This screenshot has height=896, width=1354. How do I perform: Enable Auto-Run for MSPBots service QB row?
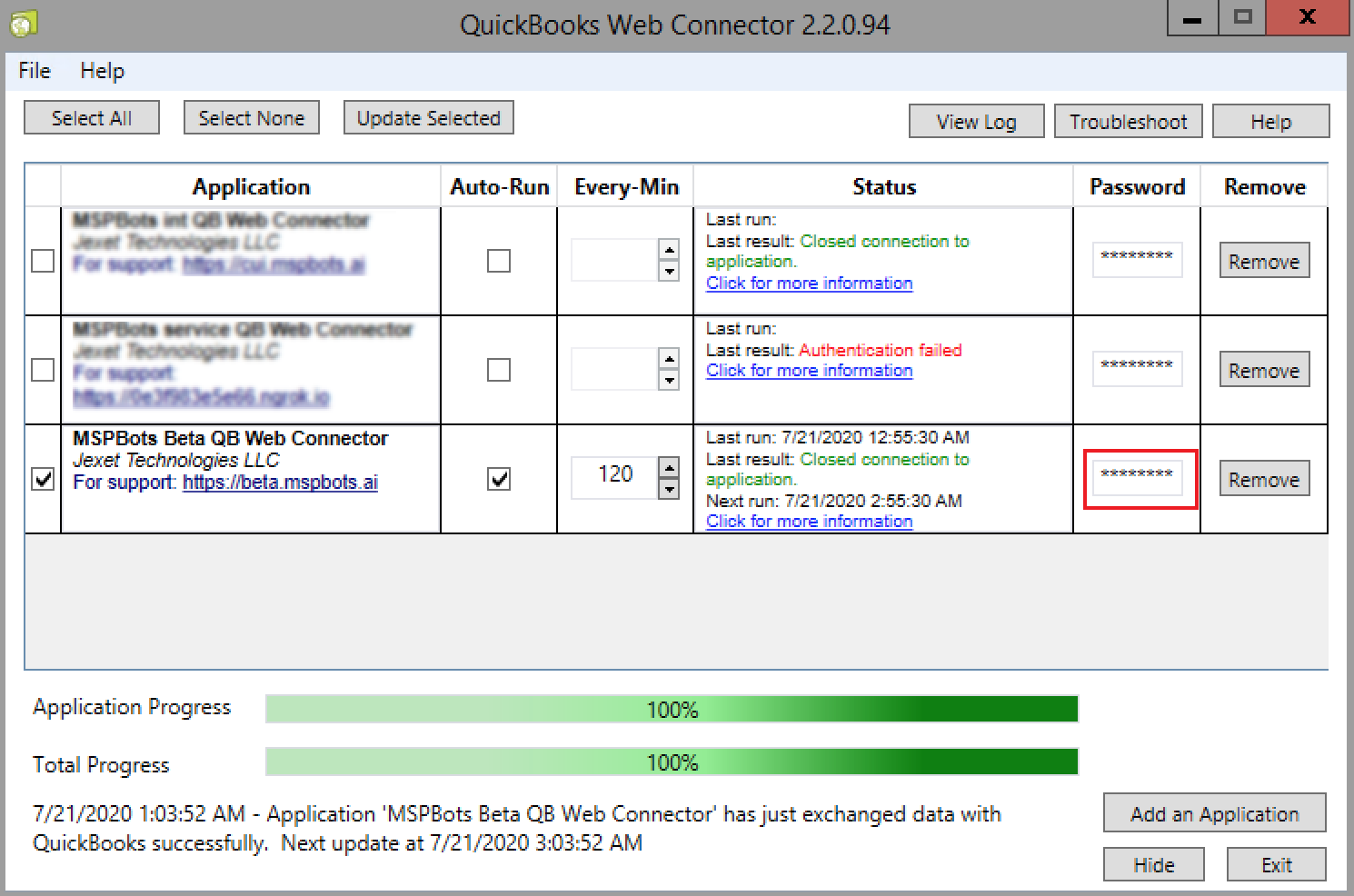(499, 370)
